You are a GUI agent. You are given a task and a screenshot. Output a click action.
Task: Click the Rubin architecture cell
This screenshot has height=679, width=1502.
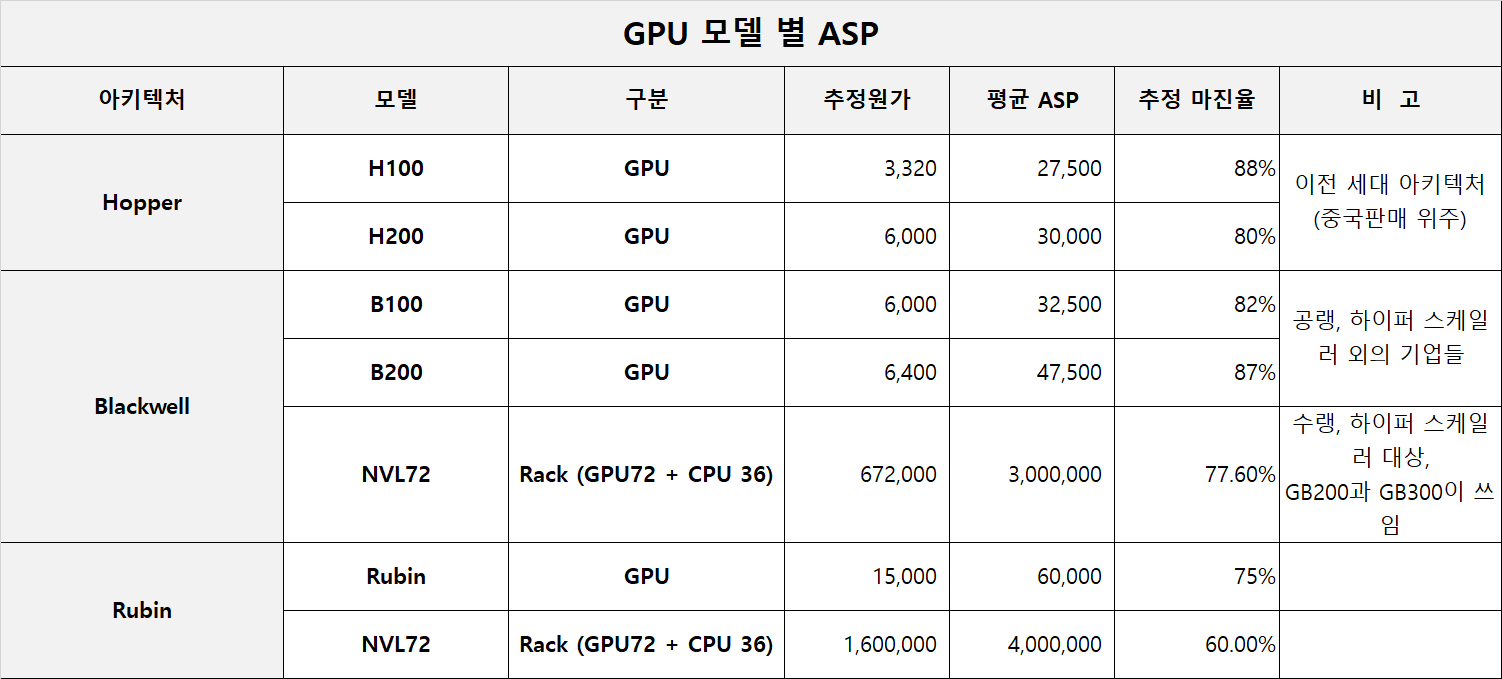coord(142,611)
